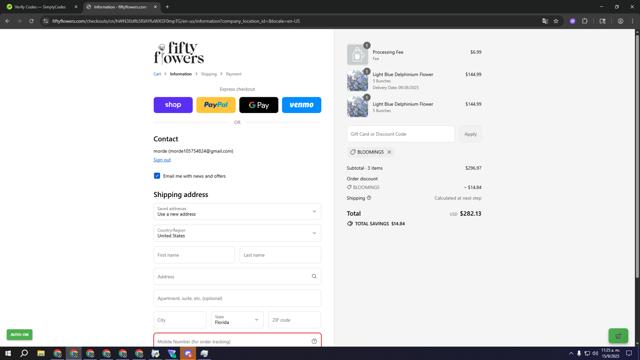Click the purple extension icon
Screen dimensions: 640x360
coord(572,21)
